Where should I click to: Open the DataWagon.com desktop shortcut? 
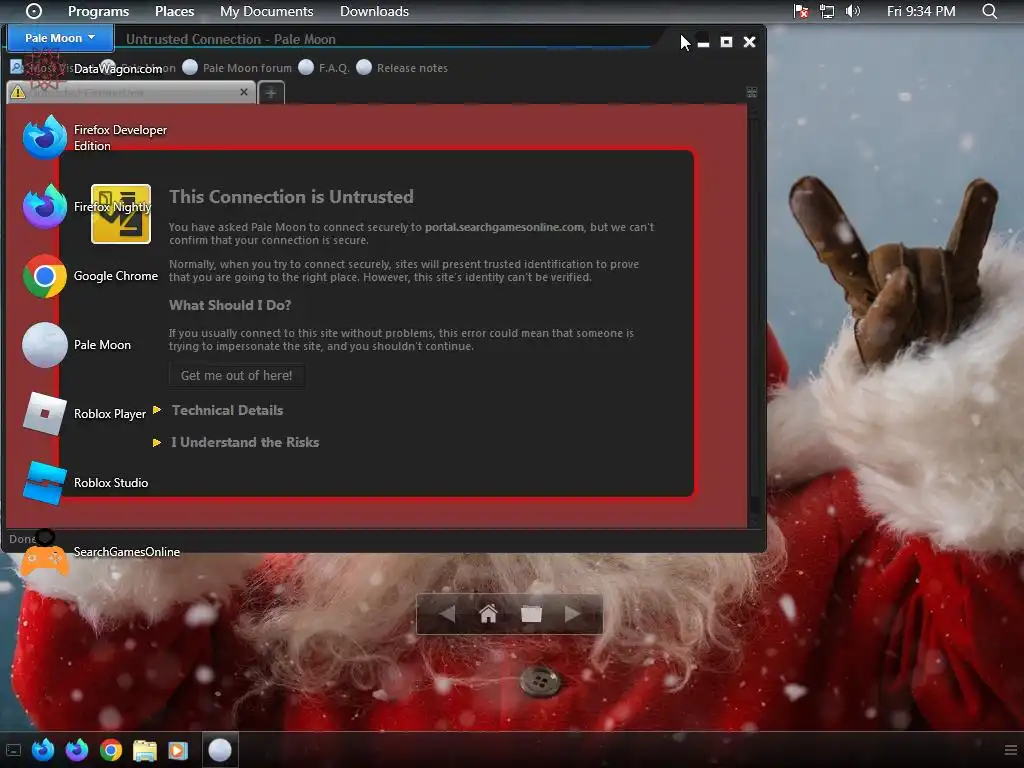point(44,69)
